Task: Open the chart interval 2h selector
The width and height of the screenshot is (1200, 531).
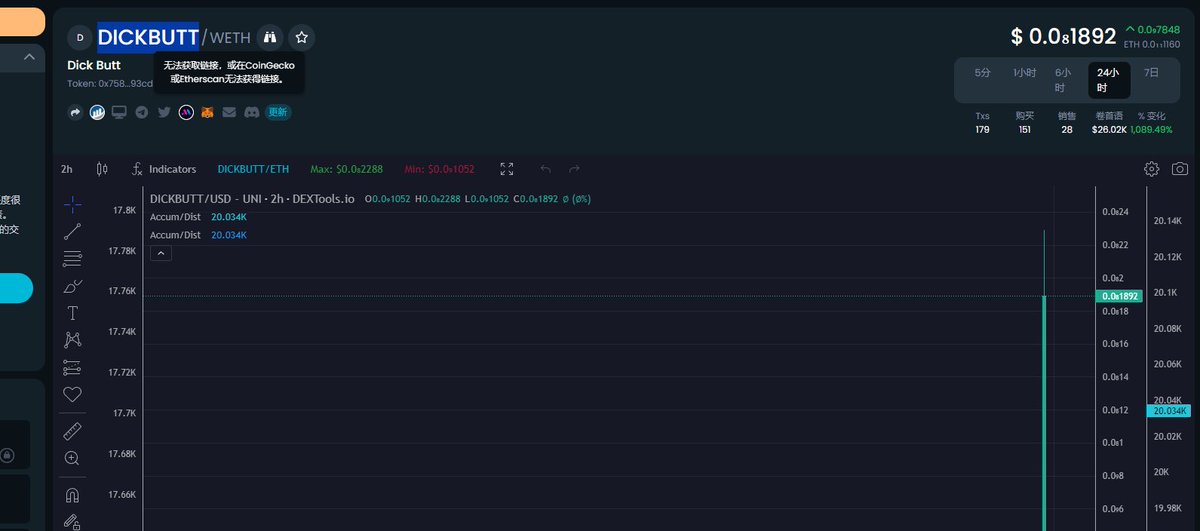Action: click(x=66, y=169)
